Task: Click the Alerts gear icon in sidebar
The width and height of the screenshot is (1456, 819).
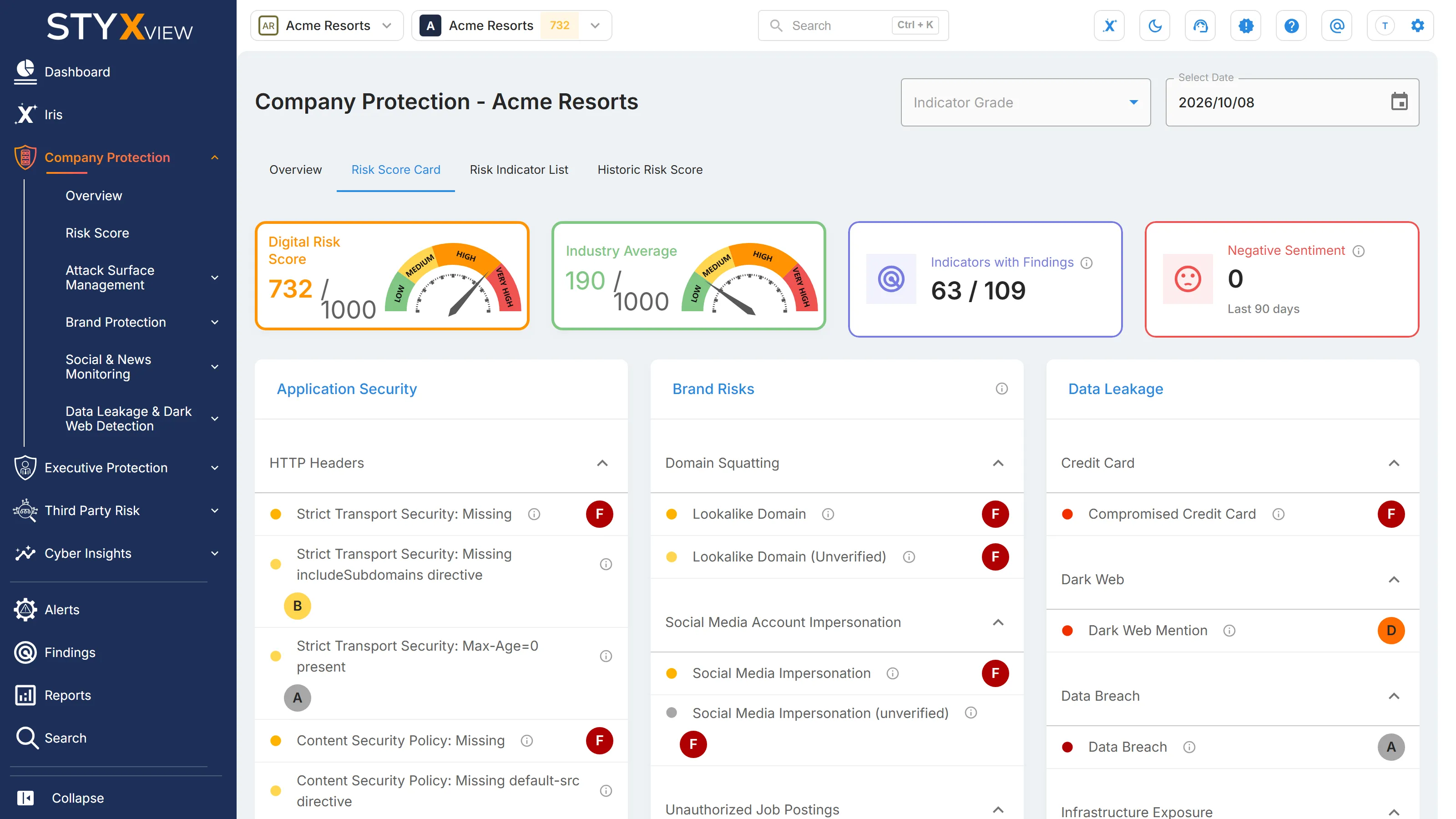Action: pyautogui.click(x=25, y=609)
